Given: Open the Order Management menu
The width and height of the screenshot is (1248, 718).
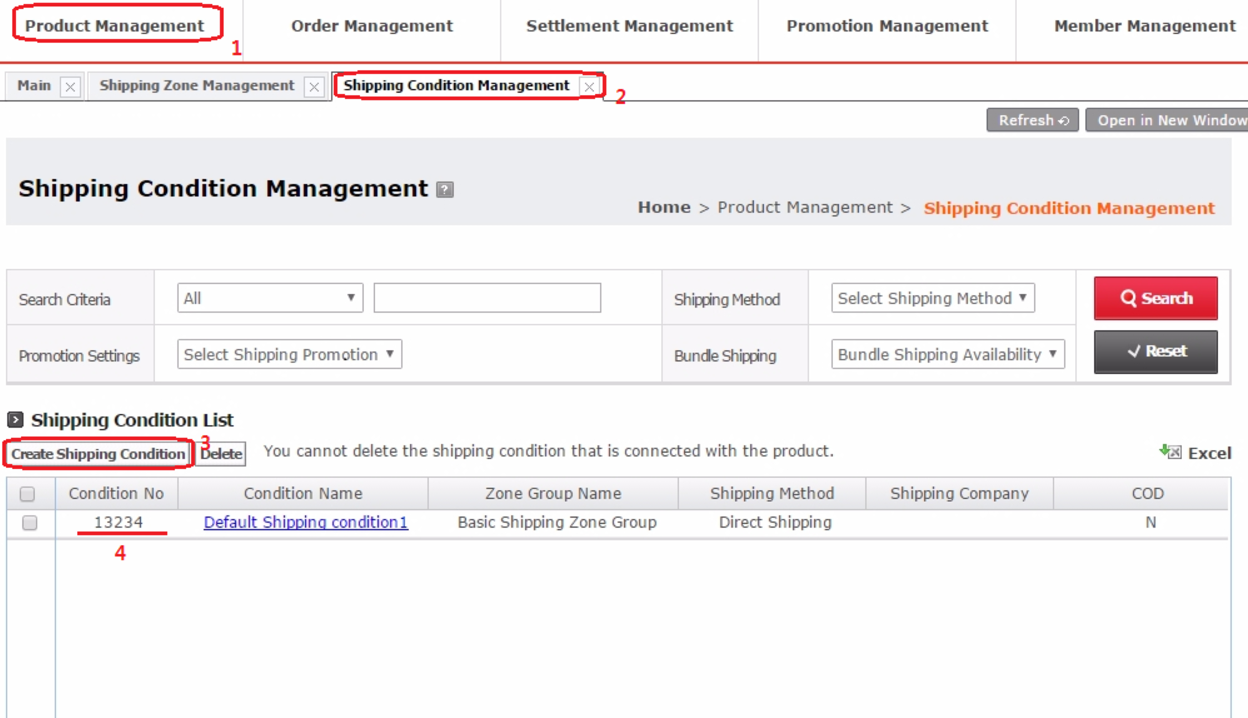Looking at the screenshot, I should 372,26.
